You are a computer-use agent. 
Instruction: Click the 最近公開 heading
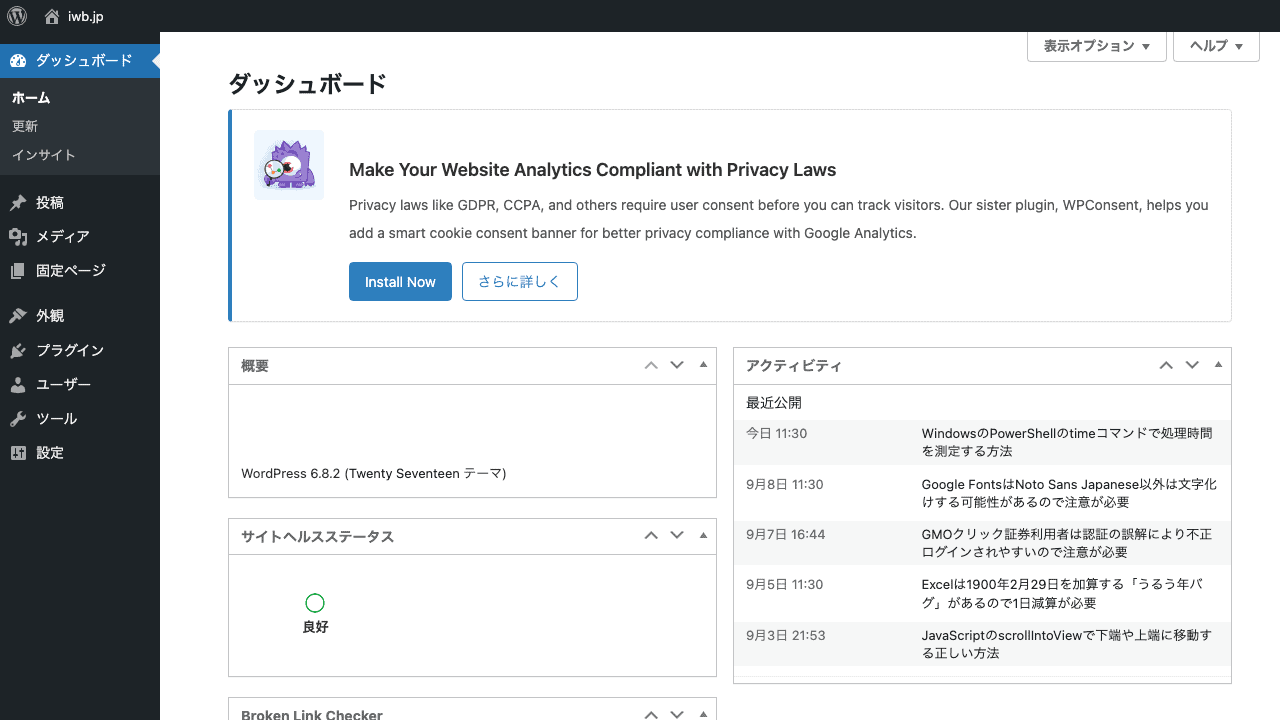pos(774,403)
